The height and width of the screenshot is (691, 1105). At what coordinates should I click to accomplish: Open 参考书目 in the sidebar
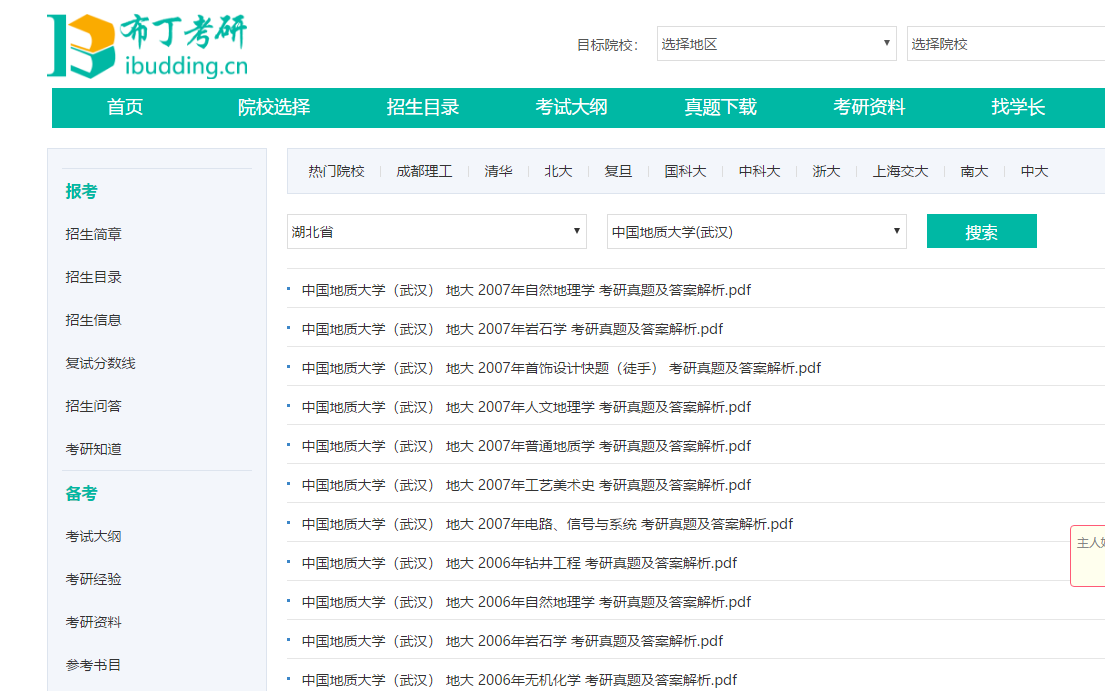94,665
